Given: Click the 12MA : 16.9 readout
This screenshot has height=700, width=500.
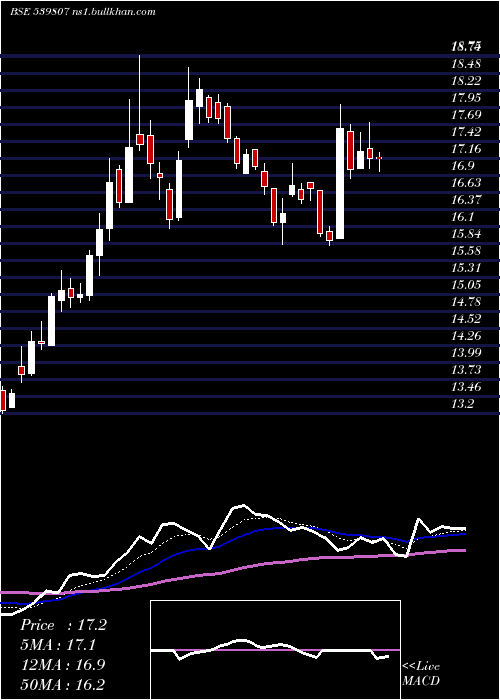Looking at the screenshot, I should [x=63, y=664].
